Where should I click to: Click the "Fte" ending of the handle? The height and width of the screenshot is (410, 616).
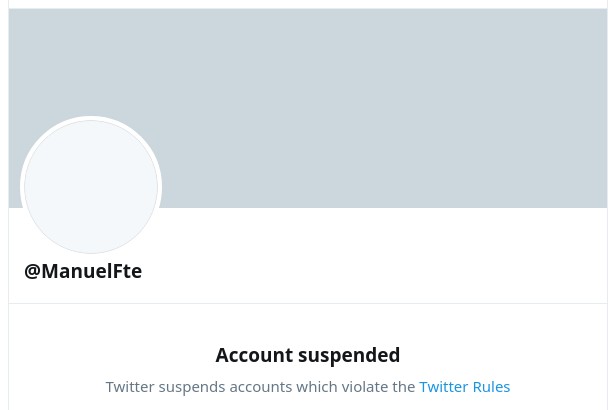point(127,271)
